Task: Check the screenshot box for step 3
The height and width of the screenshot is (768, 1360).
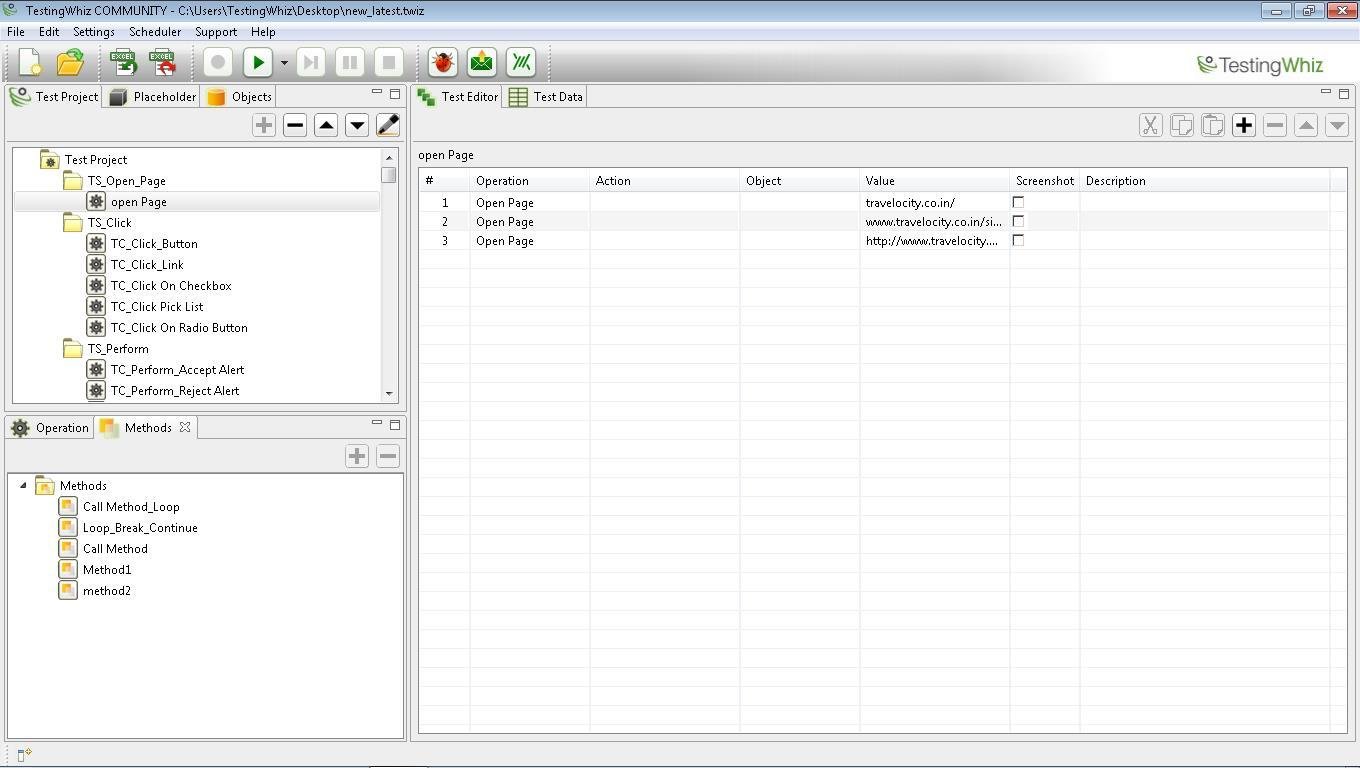Action: click(1018, 240)
